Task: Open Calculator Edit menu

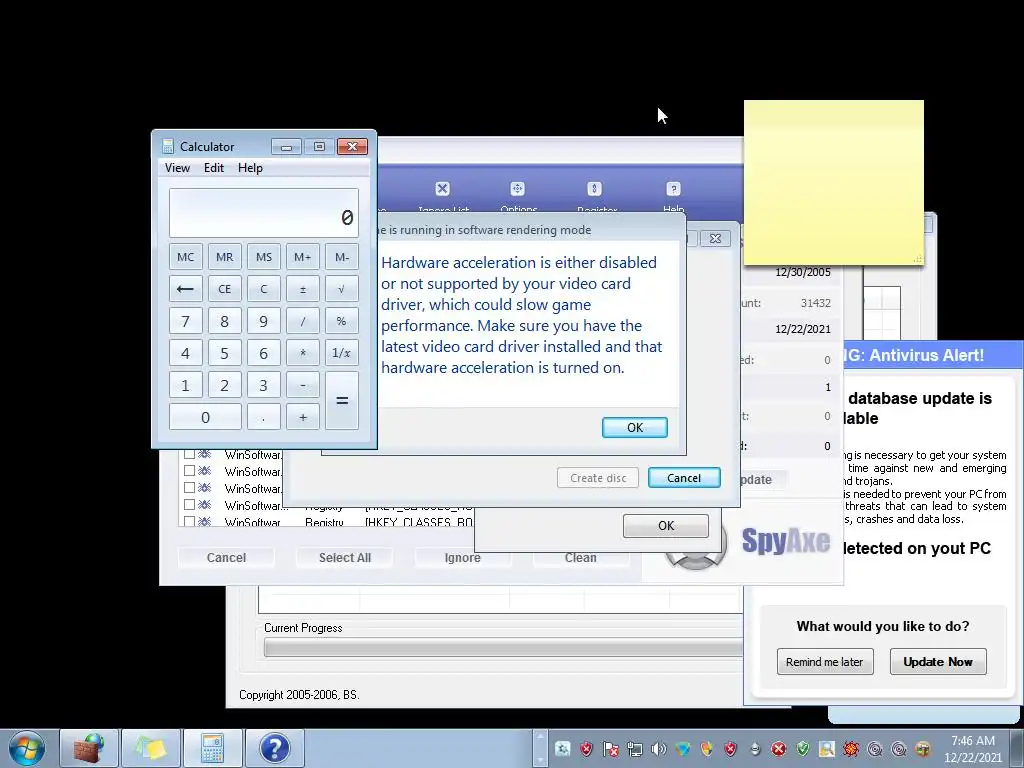Action: pyautogui.click(x=214, y=168)
